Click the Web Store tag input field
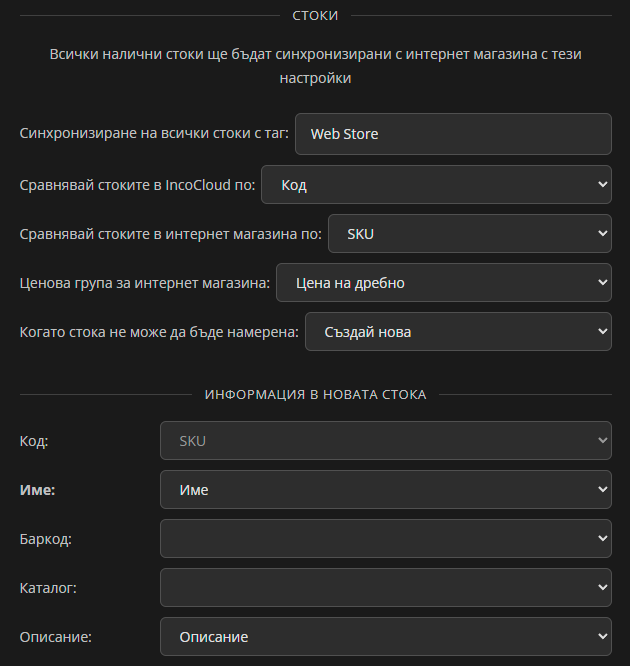The width and height of the screenshot is (630, 666). (x=453, y=134)
